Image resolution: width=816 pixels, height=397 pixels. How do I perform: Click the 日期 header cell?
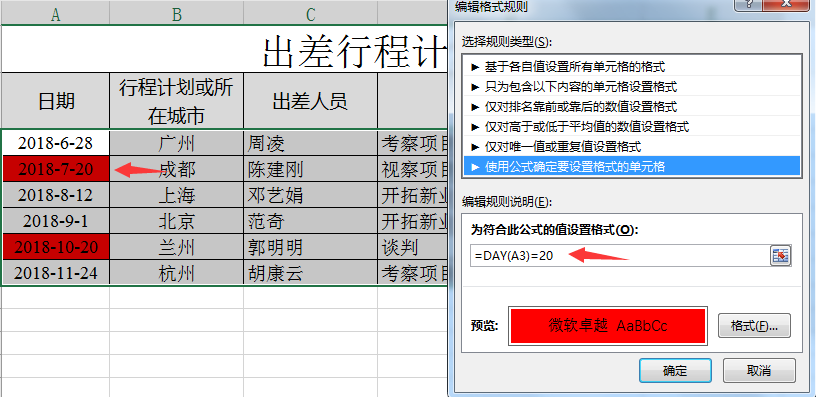coord(55,101)
